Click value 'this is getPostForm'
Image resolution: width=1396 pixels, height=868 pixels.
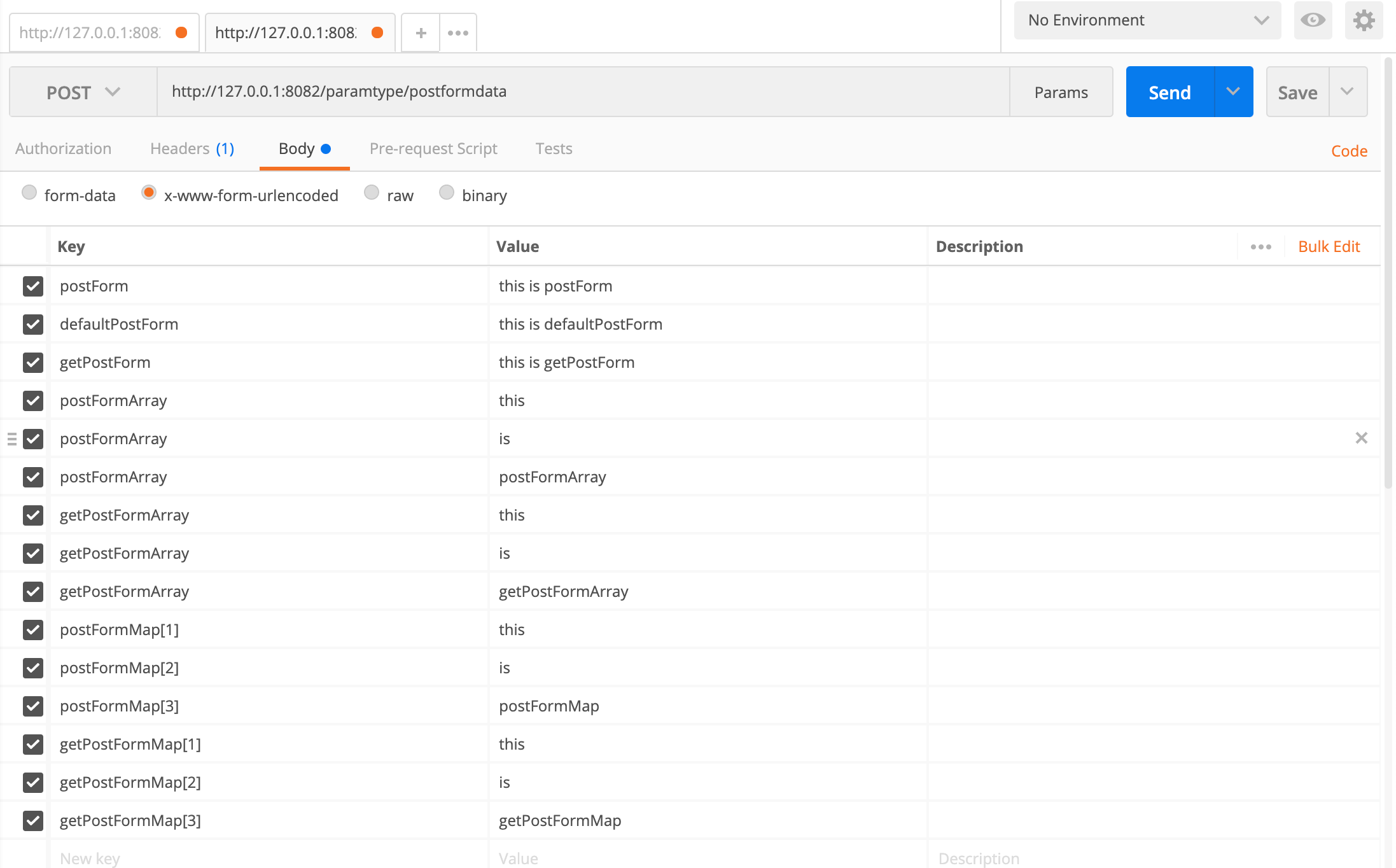coord(566,363)
